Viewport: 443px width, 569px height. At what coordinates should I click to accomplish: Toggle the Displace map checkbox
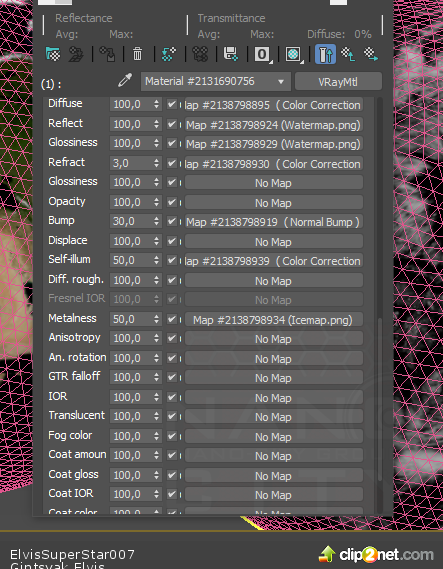click(172, 241)
